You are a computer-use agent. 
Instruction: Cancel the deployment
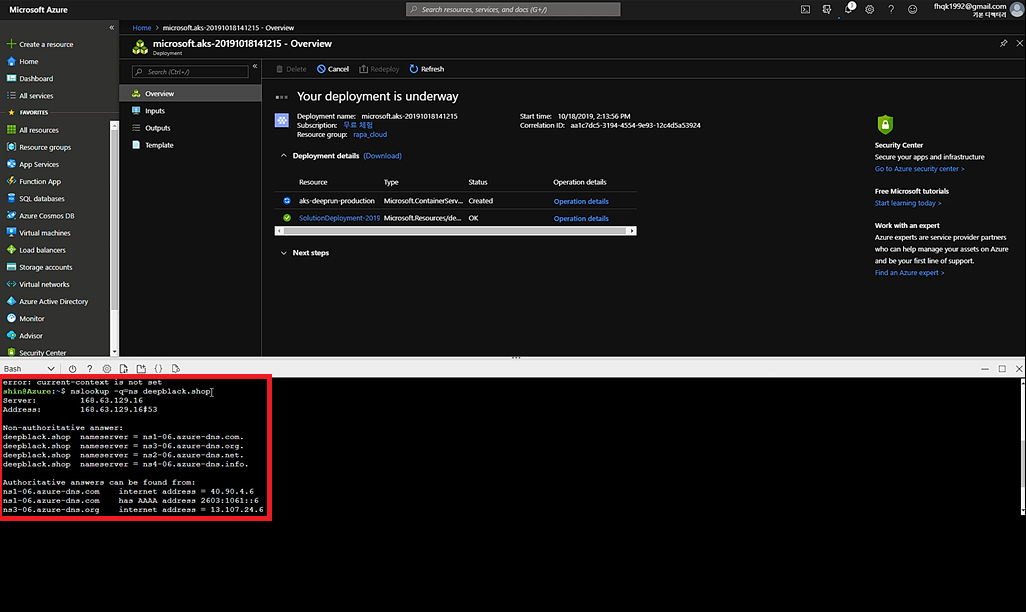coord(333,69)
